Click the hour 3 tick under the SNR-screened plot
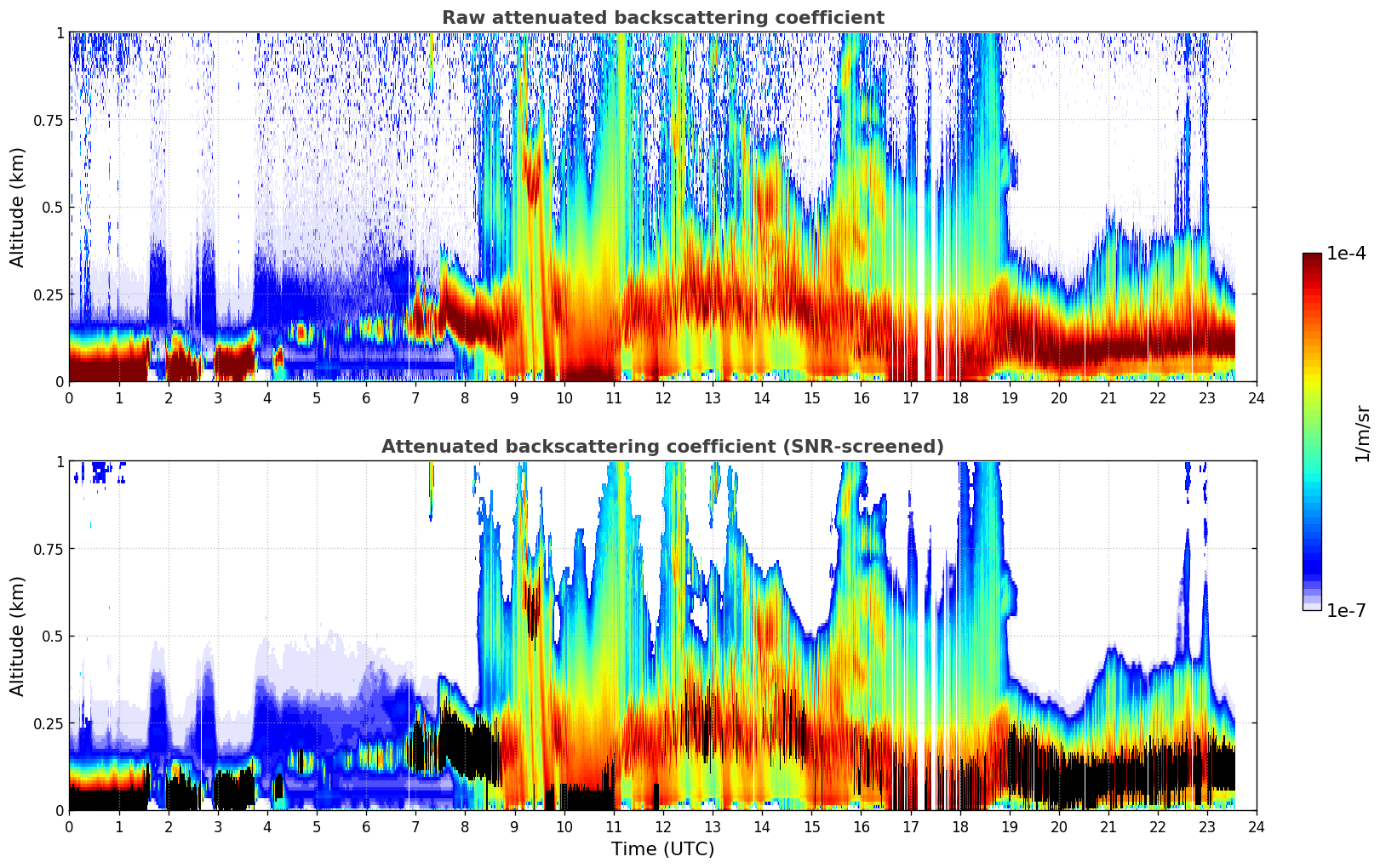This screenshot has width=1380, height=868. coord(217,826)
